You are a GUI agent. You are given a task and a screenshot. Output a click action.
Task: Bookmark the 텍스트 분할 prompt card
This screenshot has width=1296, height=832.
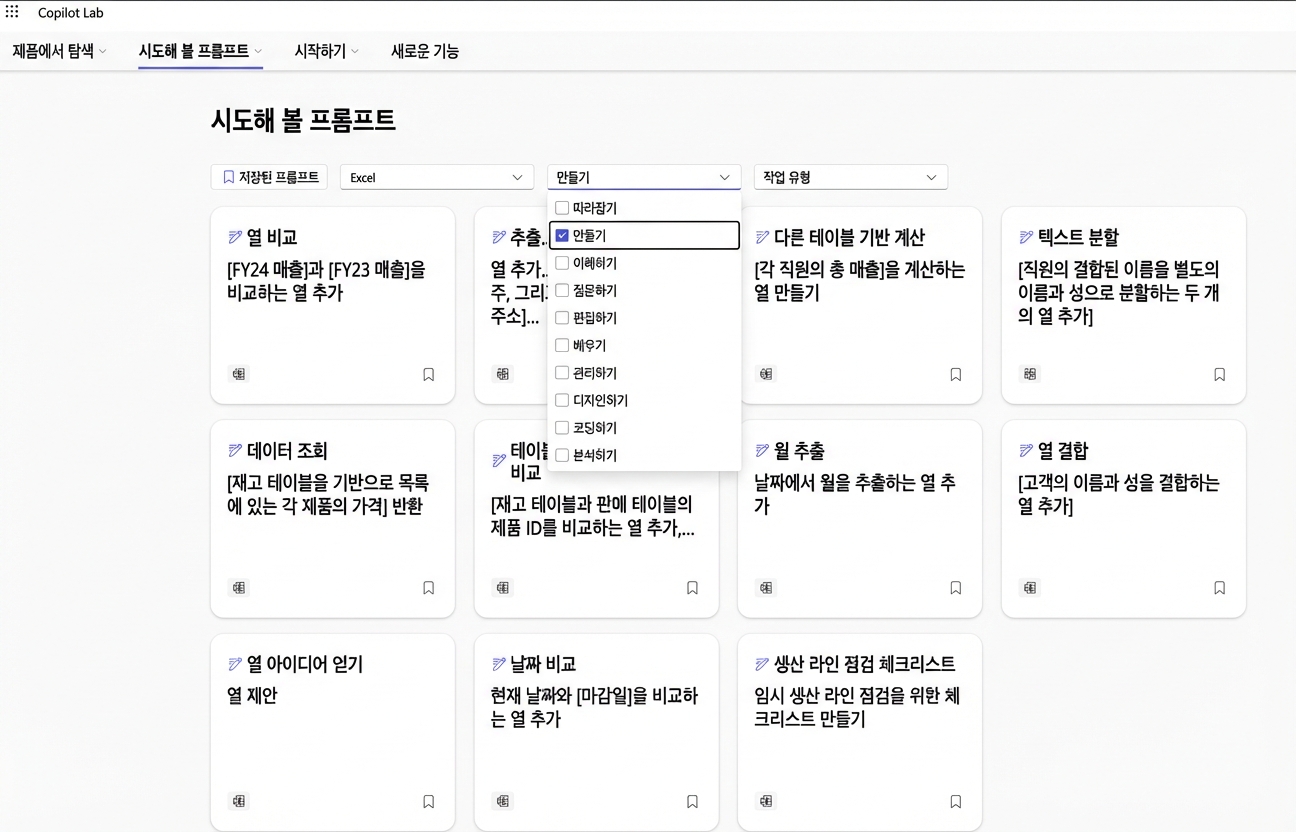coord(1219,374)
